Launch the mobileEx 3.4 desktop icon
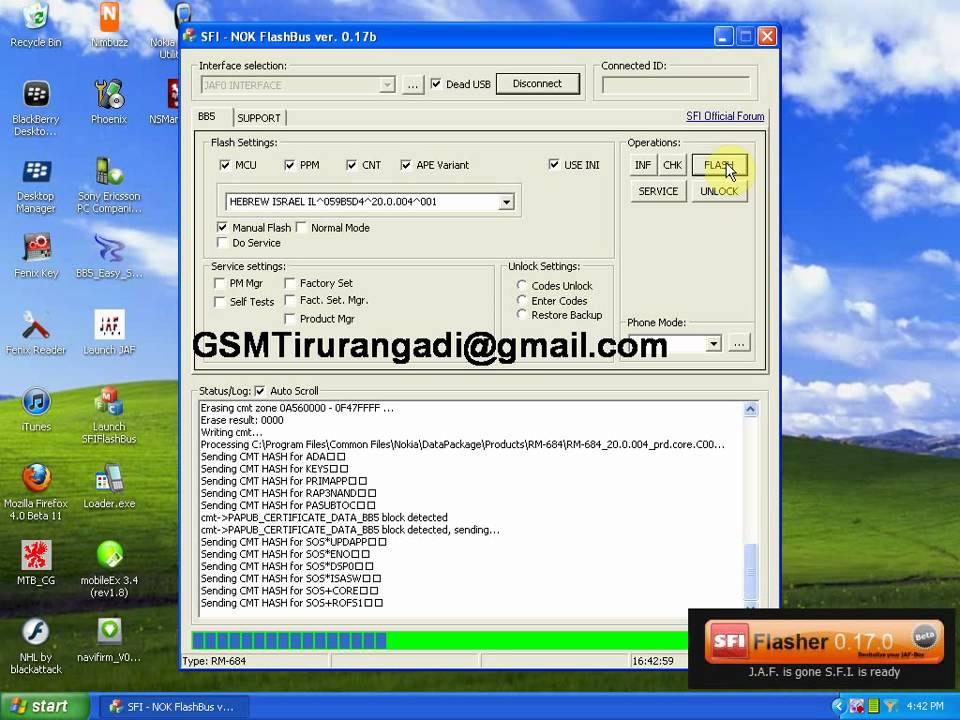The height and width of the screenshot is (720, 960). [x=109, y=569]
